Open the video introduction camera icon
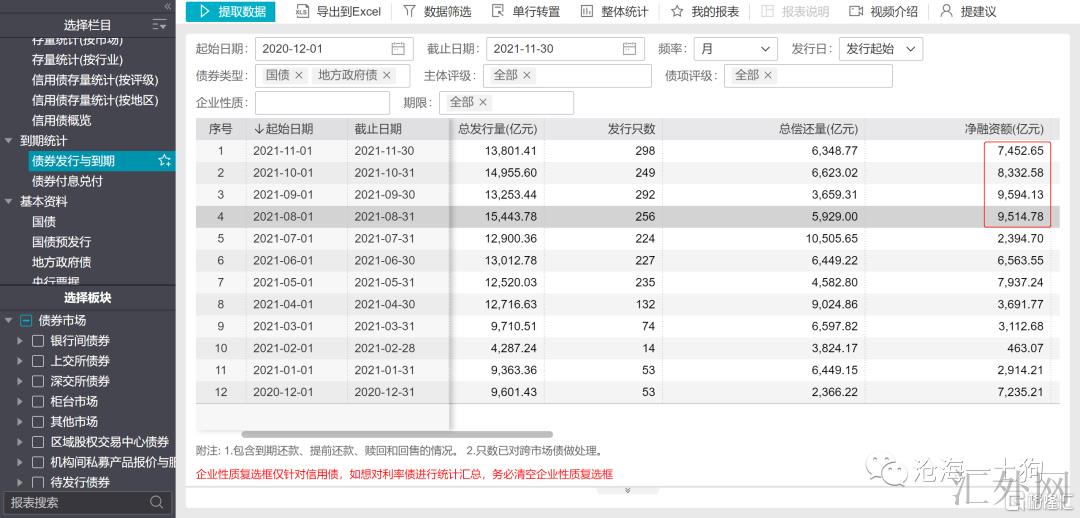The height and width of the screenshot is (518, 1080). pyautogui.click(x=856, y=12)
